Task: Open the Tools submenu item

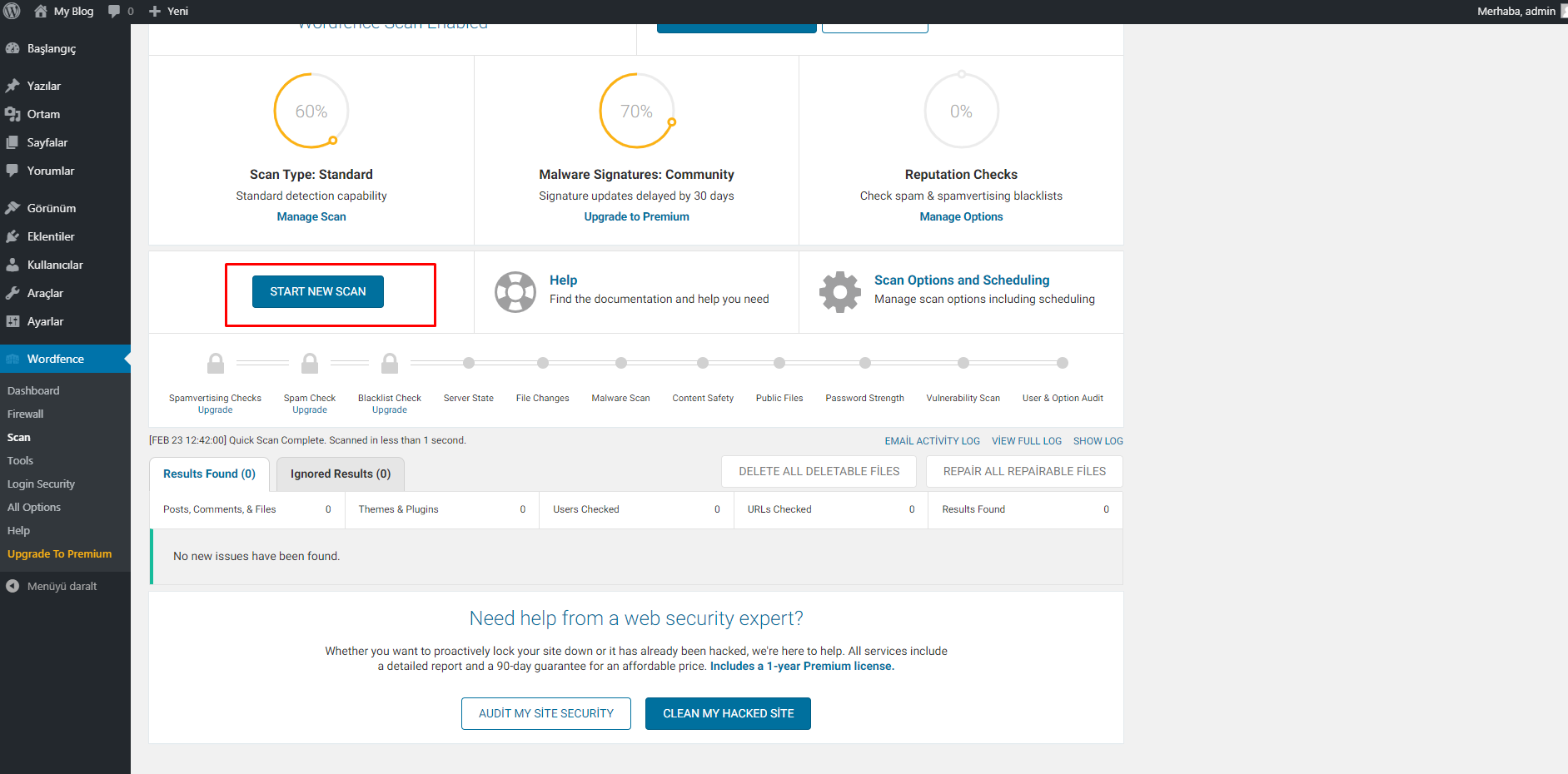Action: click(x=20, y=460)
